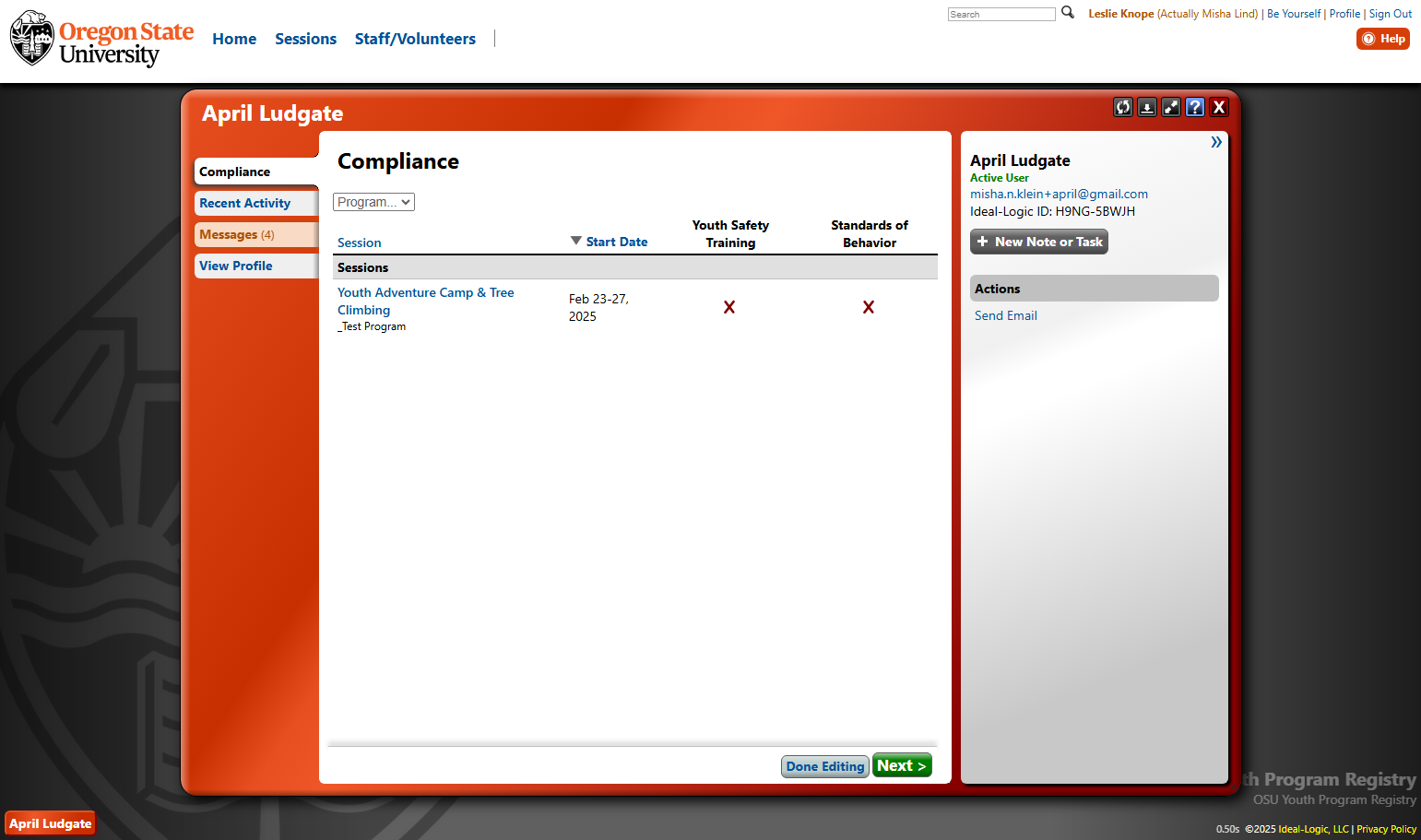This screenshot has height=840, width=1421.
Task: Open Sessions in top navigation
Action: [x=306, y=39]
